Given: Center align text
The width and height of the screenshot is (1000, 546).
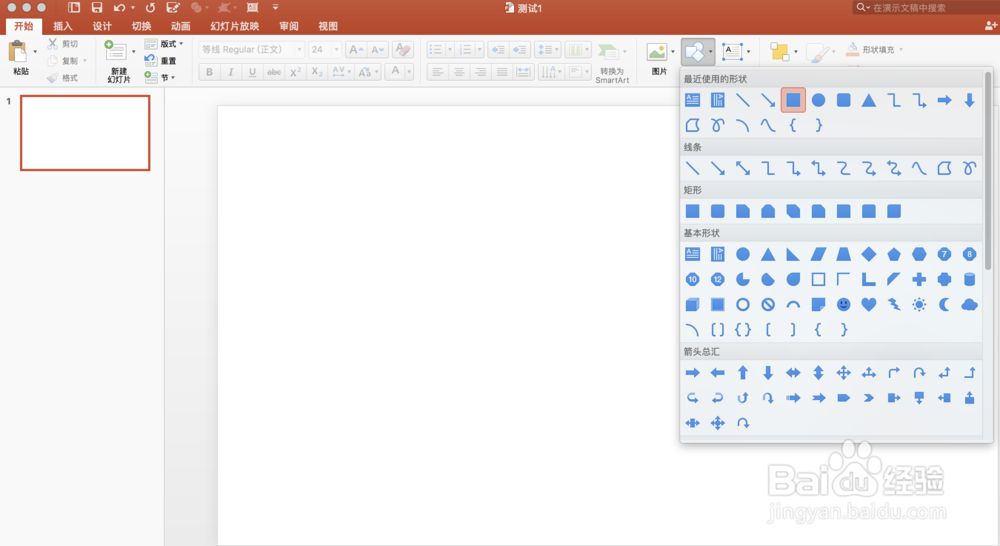Looking at the screenshot, I should coord(459,72).
